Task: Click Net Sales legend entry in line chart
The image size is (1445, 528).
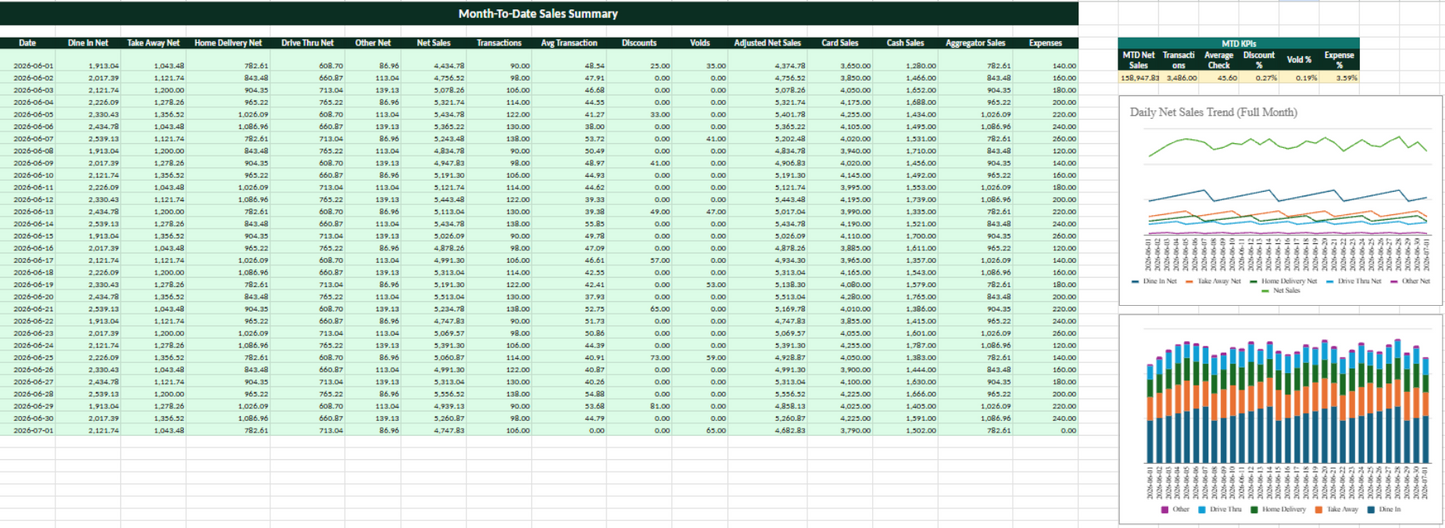Action: tap(1282, 293)
